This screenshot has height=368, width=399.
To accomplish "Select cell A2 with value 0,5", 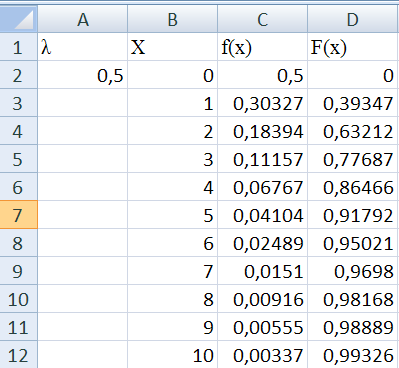I will pos(82,75).
